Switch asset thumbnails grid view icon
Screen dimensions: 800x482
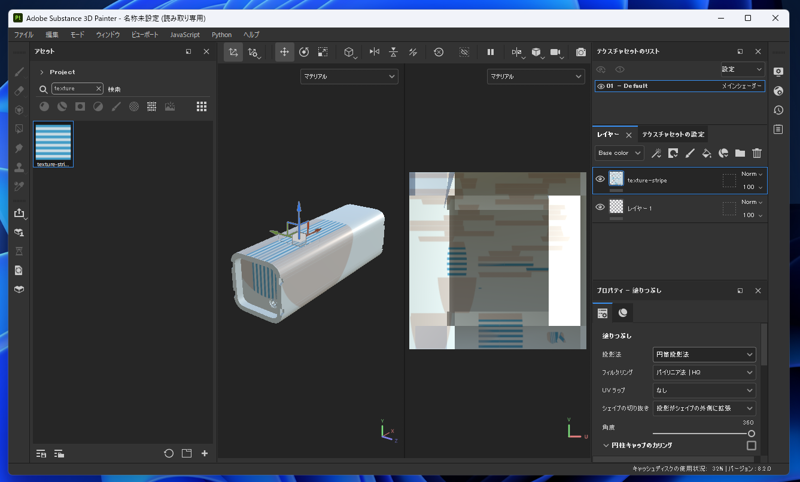click(202, 106)
